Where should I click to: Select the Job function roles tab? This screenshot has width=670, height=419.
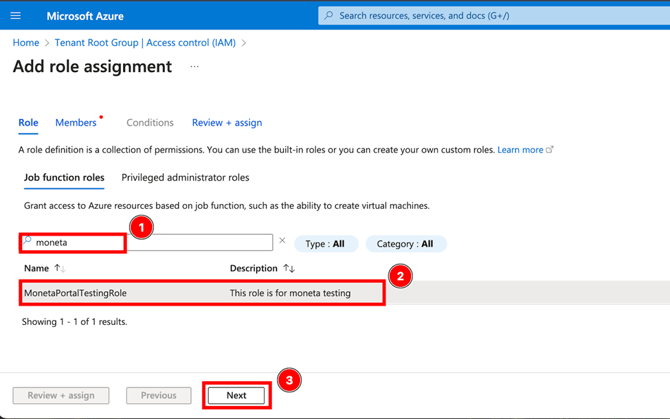pos(64,178)
